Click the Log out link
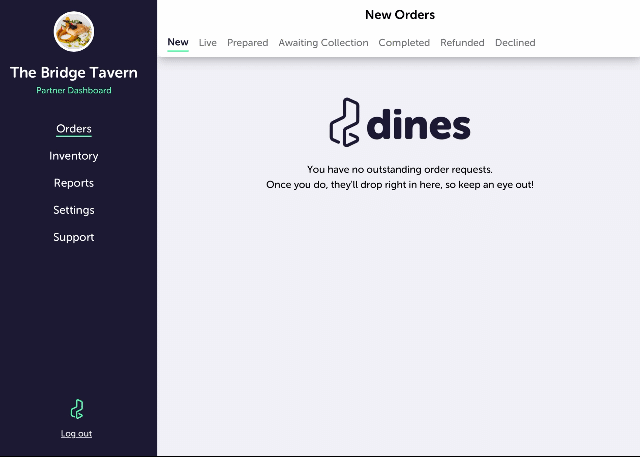 pos(76,433)
